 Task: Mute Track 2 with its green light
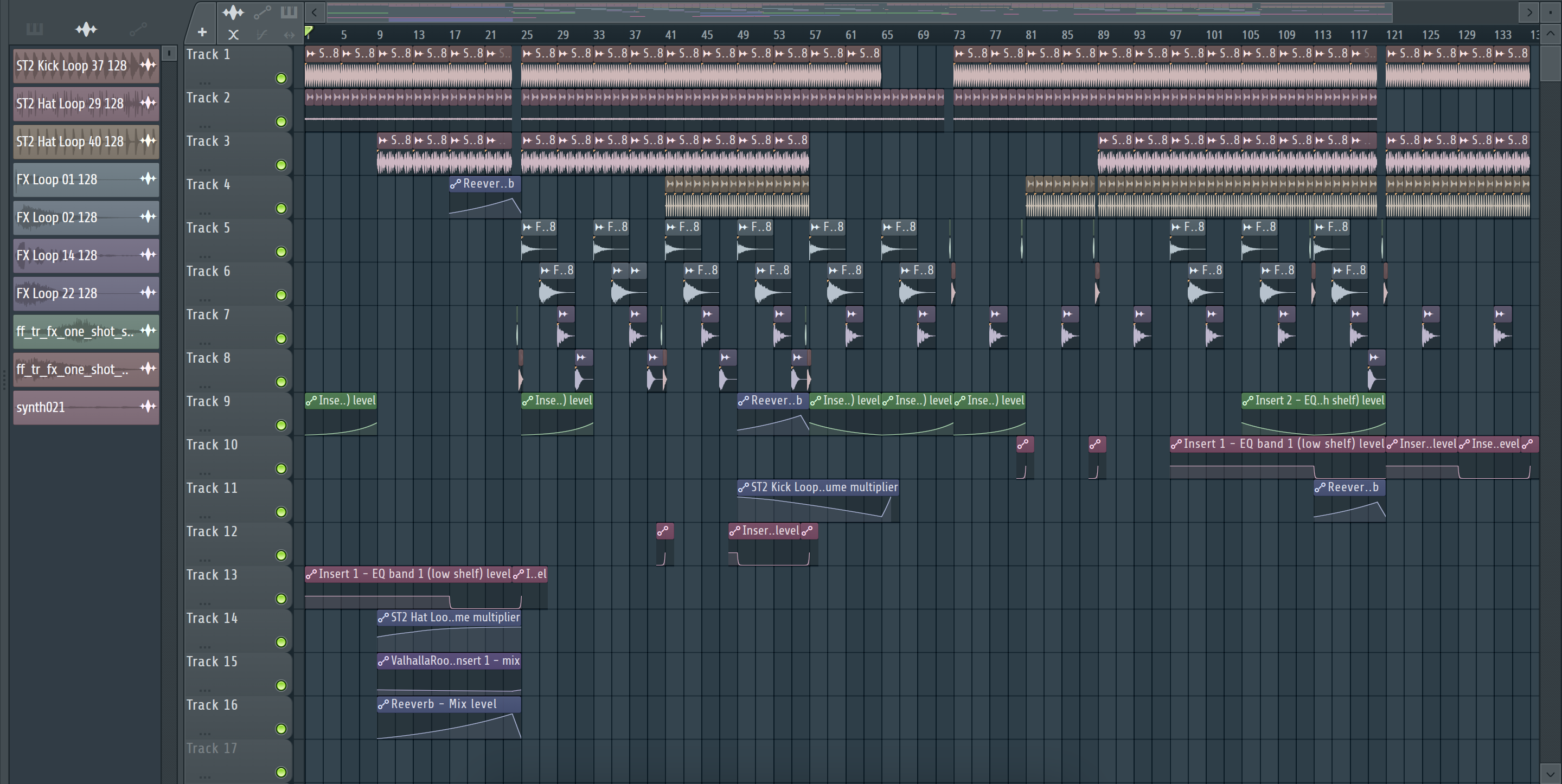coord(281,122)
